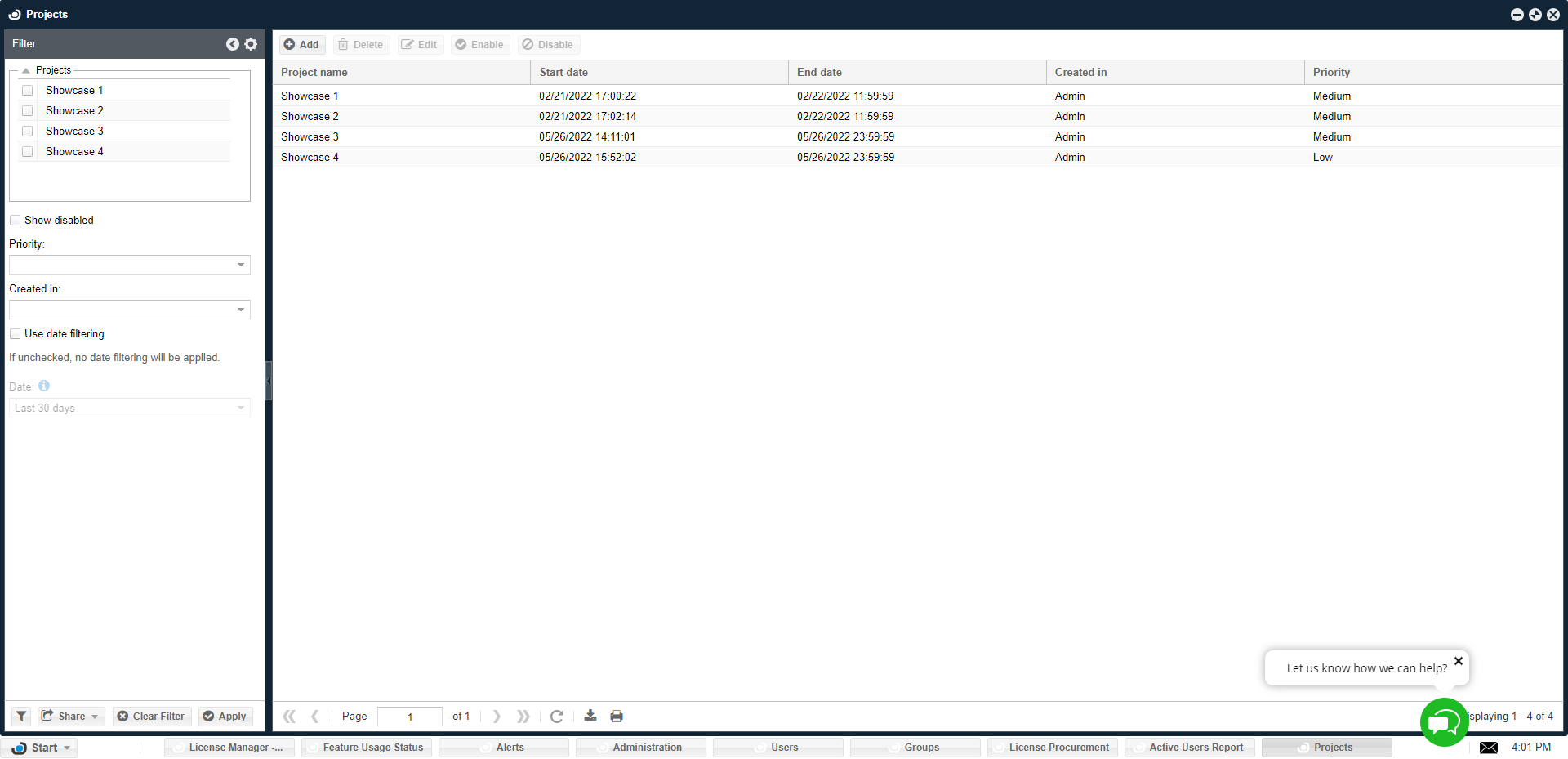Sort by Start date column
1568x759 pixels.
pos(659,73)
